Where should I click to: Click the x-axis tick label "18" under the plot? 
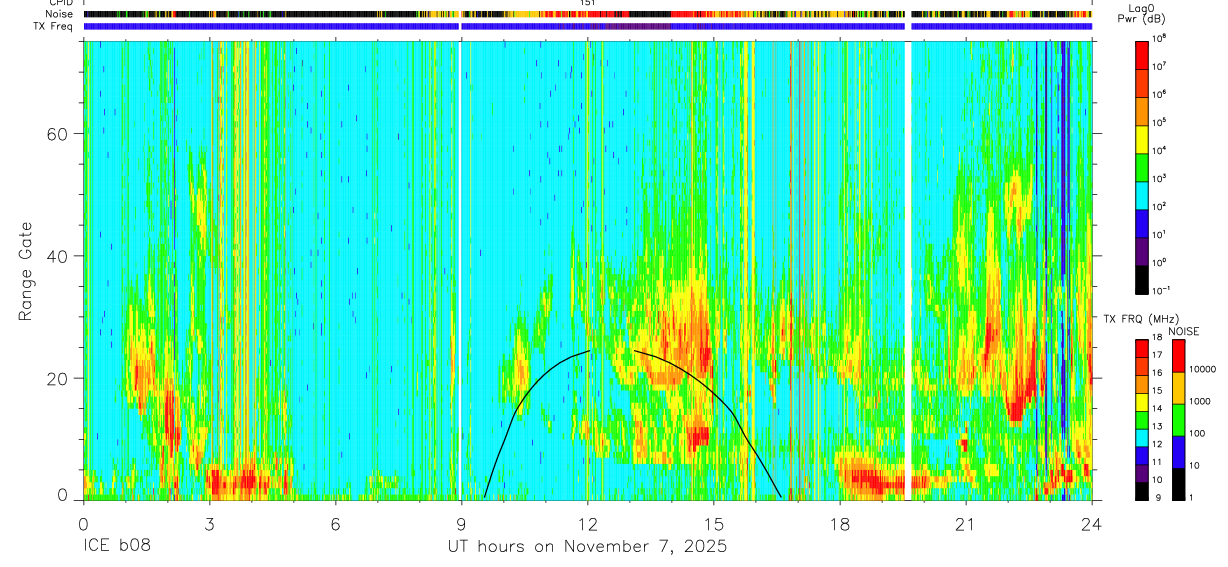coord(840,523)
